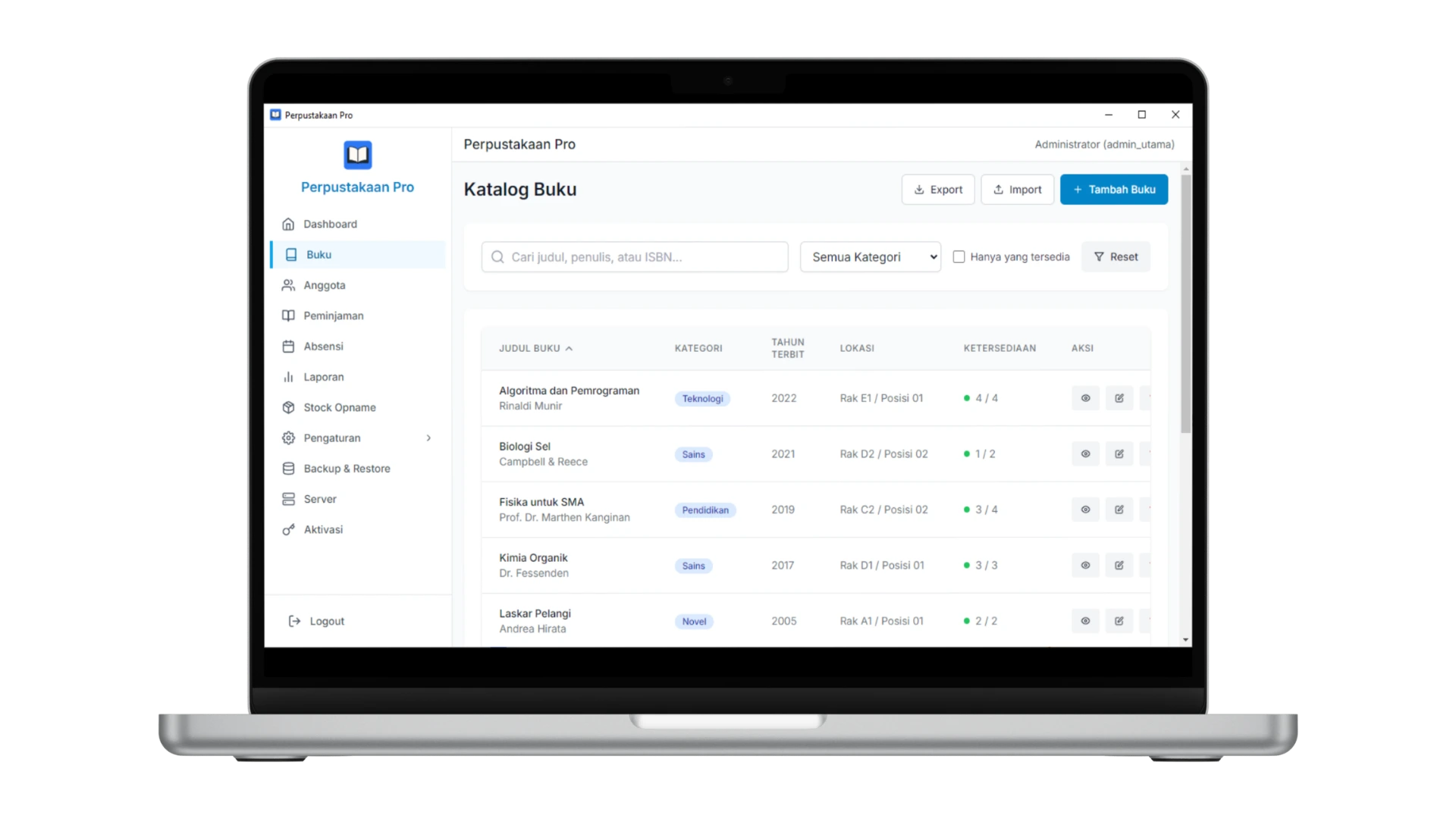Sort by Judul Buku column header
Image resolution: width=1456 pixels, height=819 pixels.
(535, 348)
